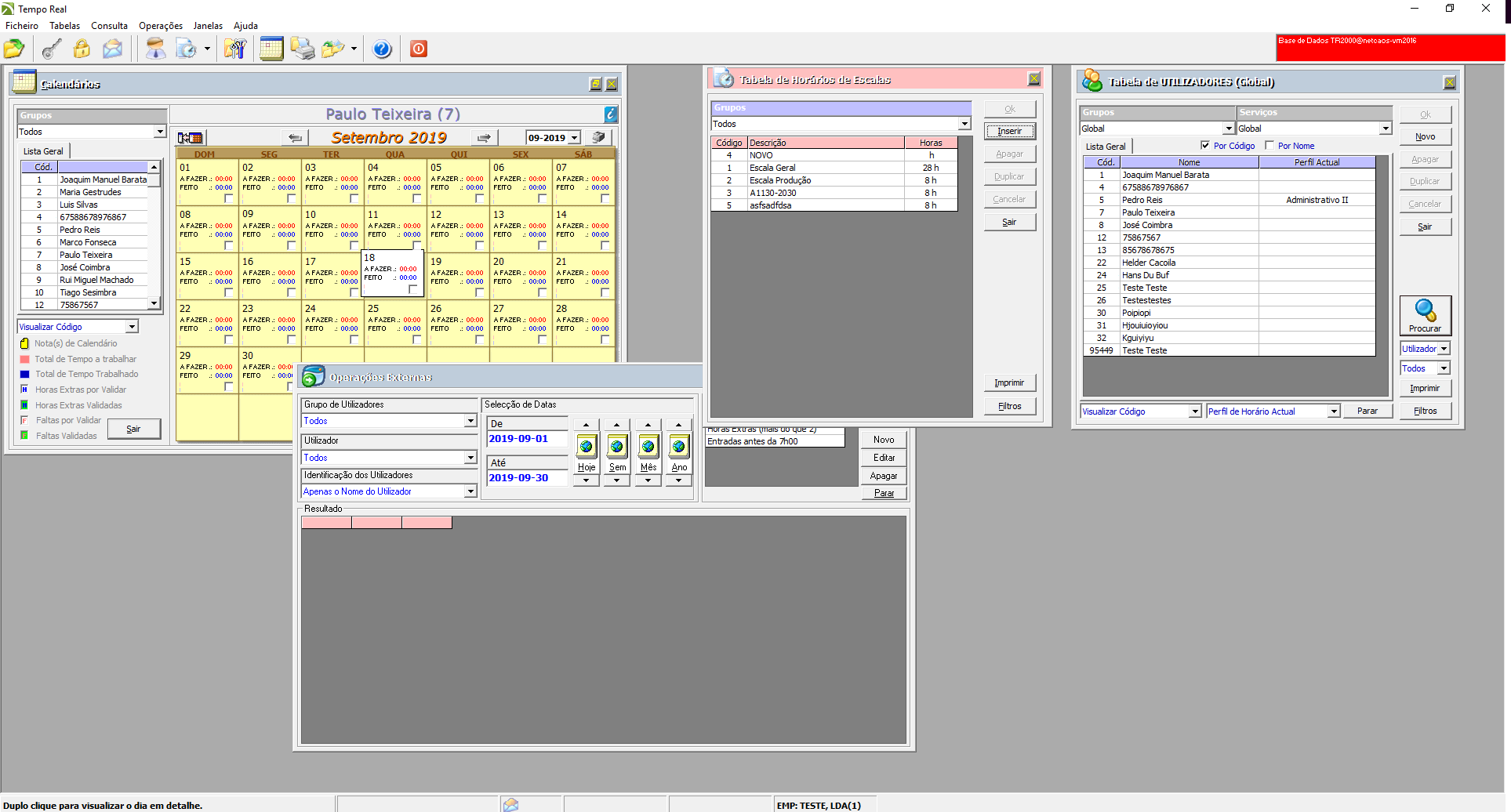The height and width of the screenshot is (812, 1511).
Task: Open the Grupos Todos dropdown in Calendários
Action: pos(160,132)
